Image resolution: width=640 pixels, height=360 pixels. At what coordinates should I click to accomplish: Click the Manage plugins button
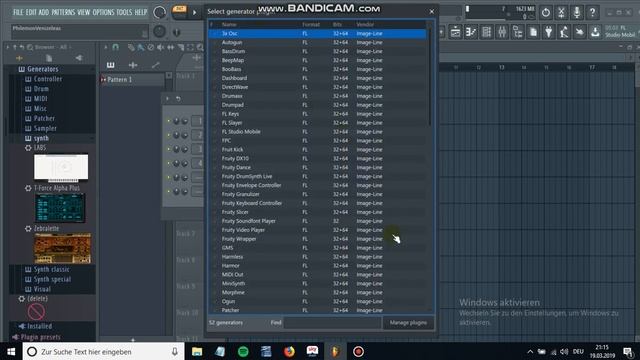408,322
